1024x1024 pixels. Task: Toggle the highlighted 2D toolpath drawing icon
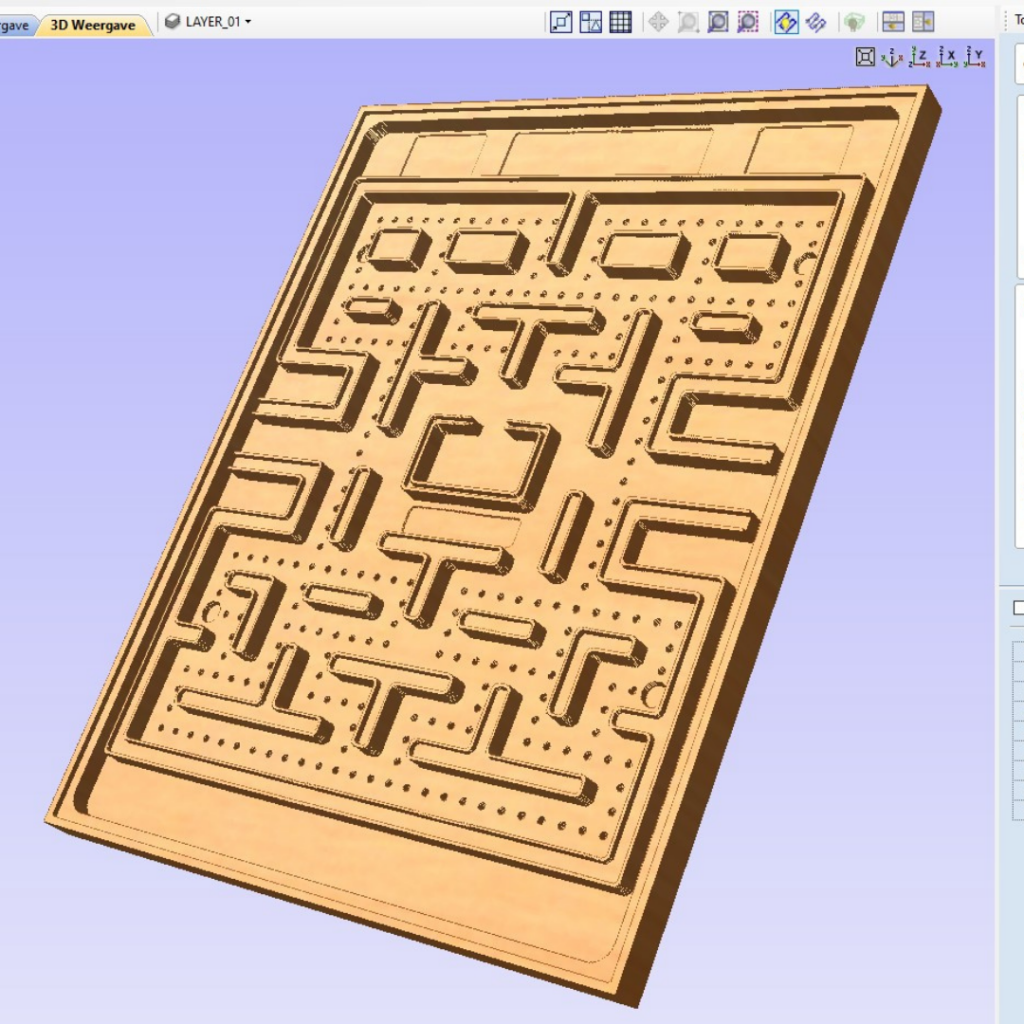coord(786,22)
